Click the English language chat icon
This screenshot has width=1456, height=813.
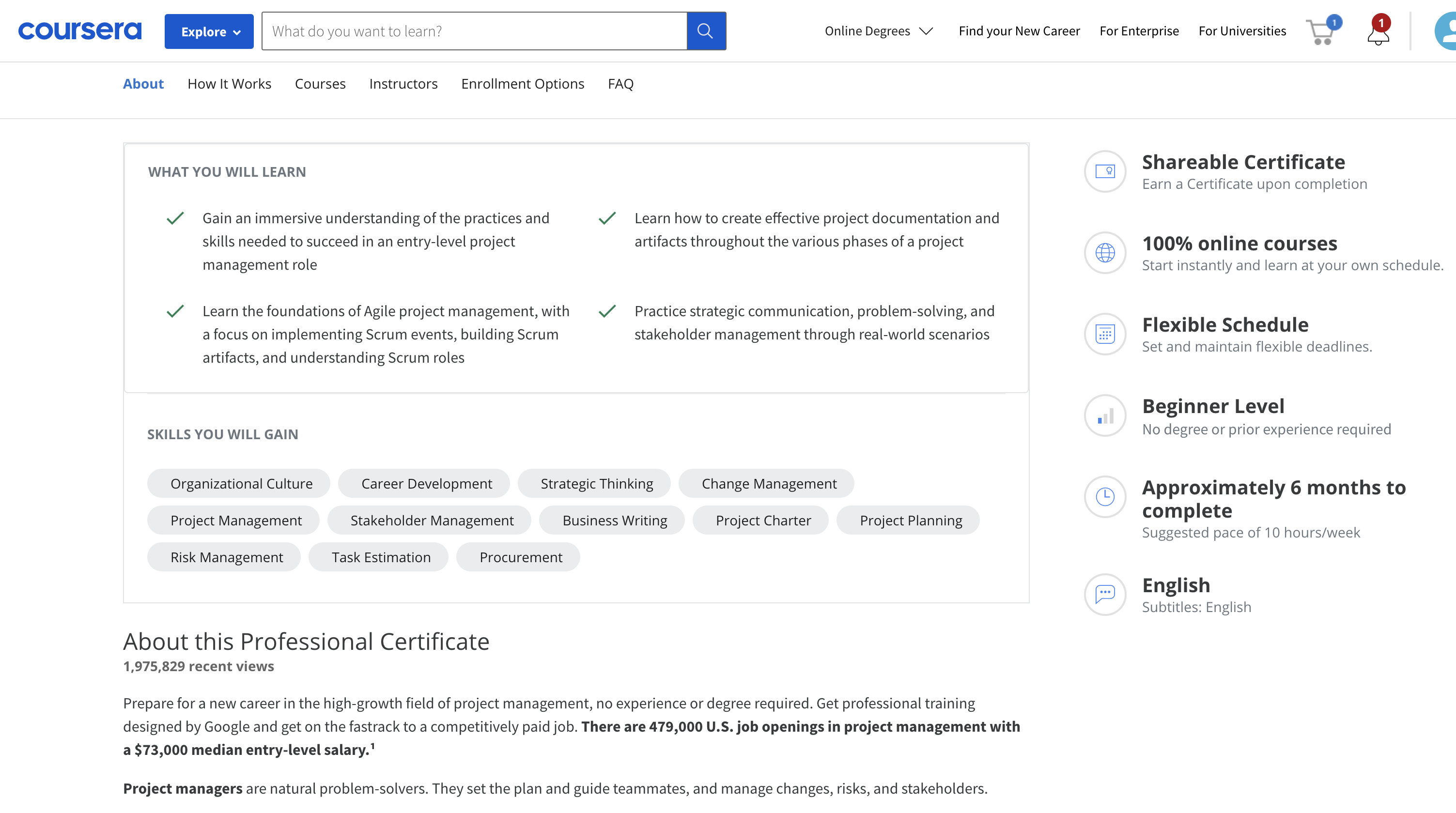(1104, 594)
